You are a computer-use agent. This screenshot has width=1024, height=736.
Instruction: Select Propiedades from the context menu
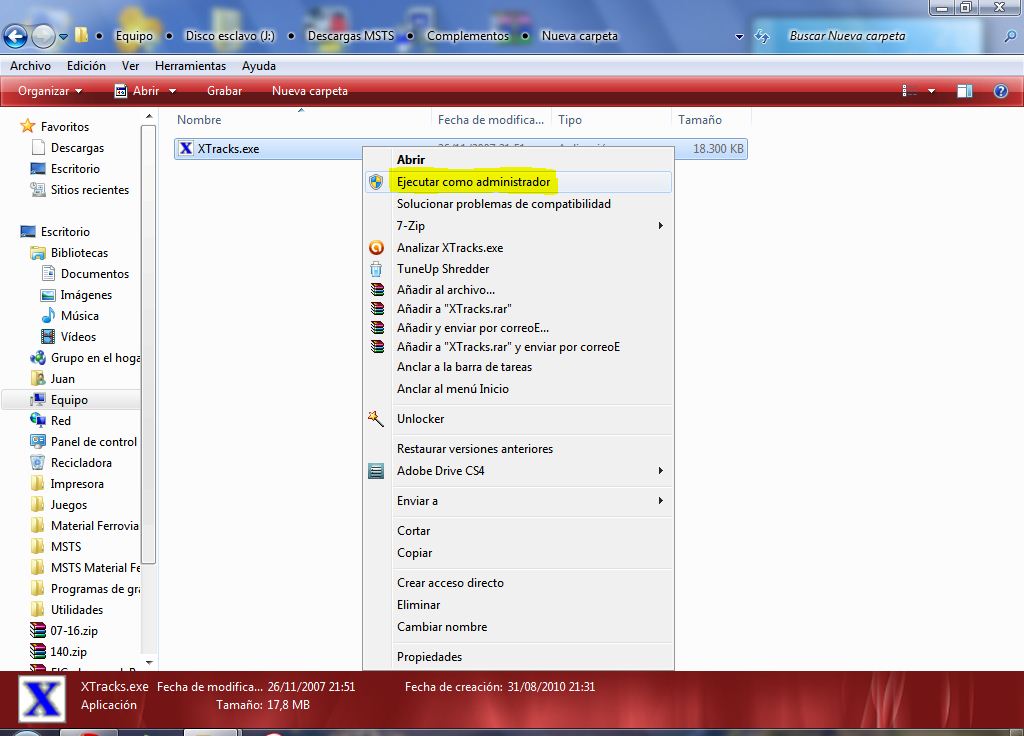point(429,657)
